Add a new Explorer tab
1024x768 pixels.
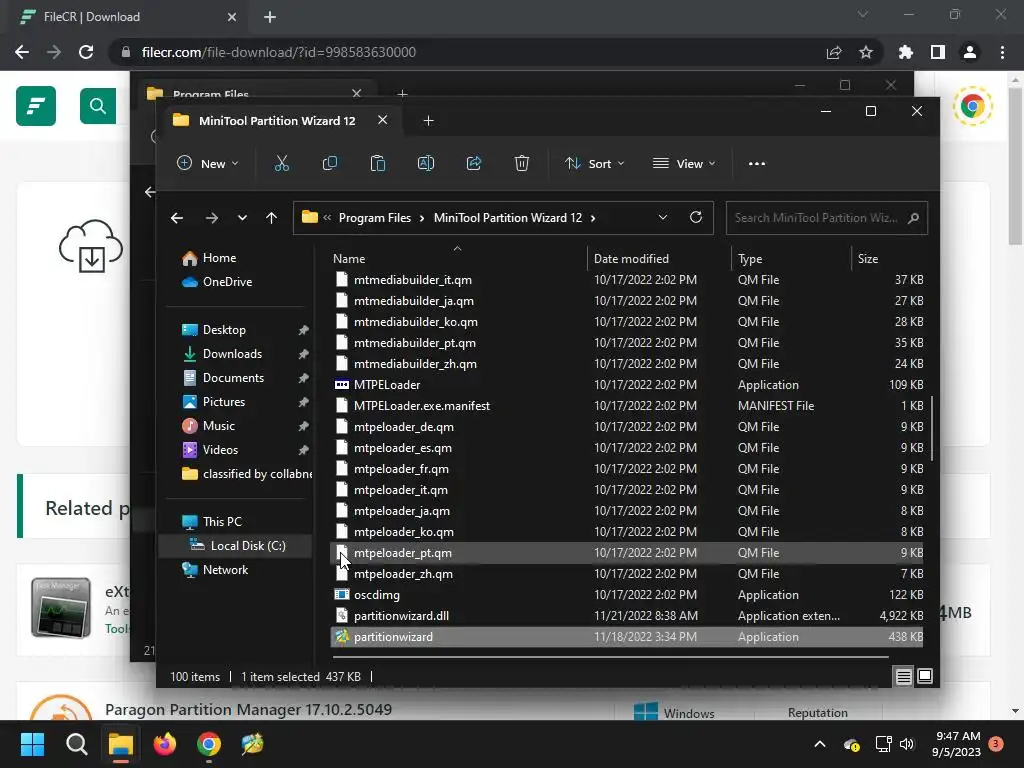pos(428,120)
